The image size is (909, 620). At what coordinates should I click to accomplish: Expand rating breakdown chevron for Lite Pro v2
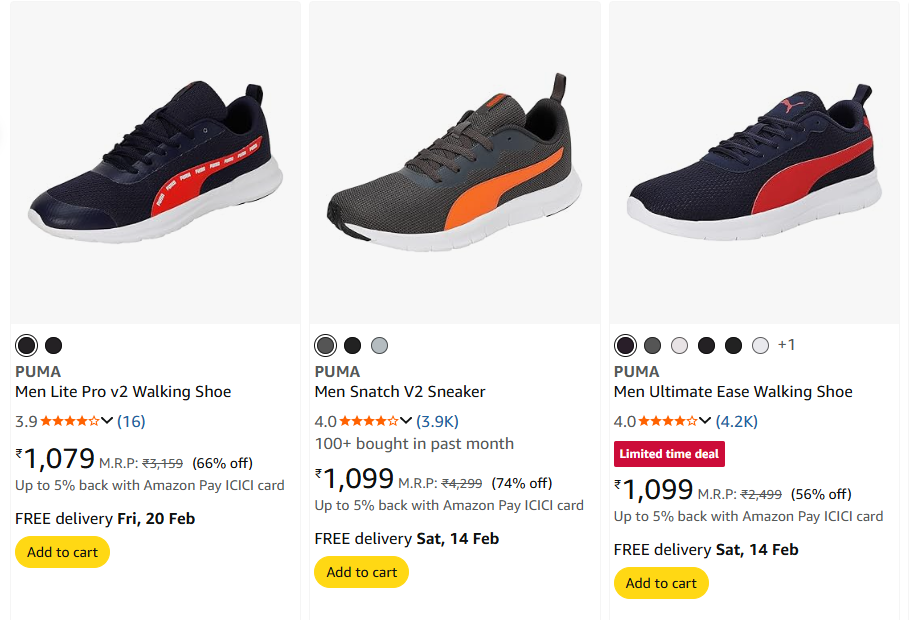coord(107,421)
